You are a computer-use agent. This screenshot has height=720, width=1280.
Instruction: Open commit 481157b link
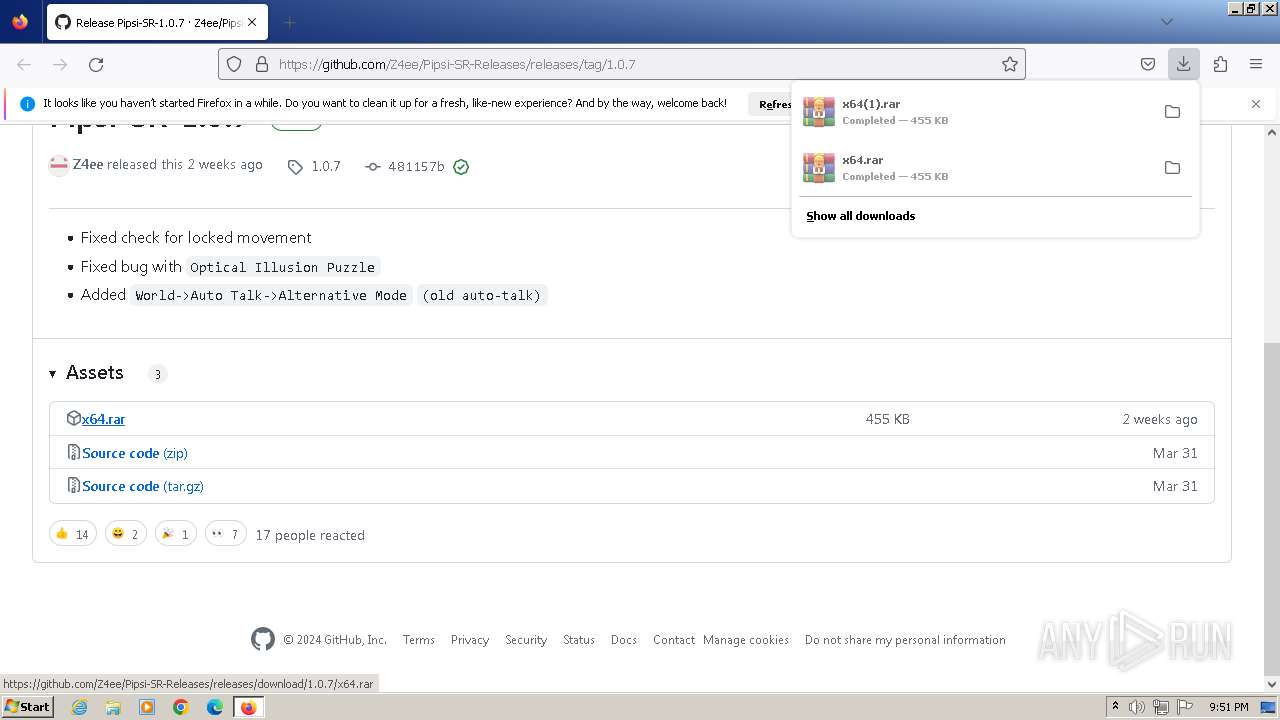405,166
